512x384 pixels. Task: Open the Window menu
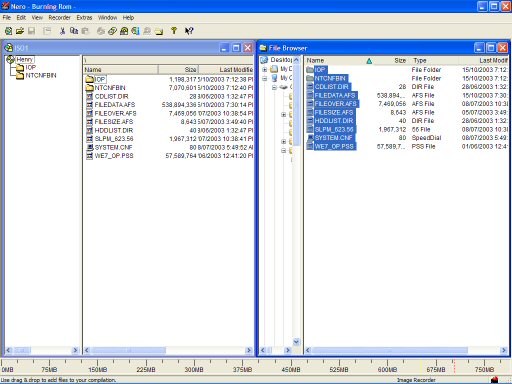pos(107,18)
